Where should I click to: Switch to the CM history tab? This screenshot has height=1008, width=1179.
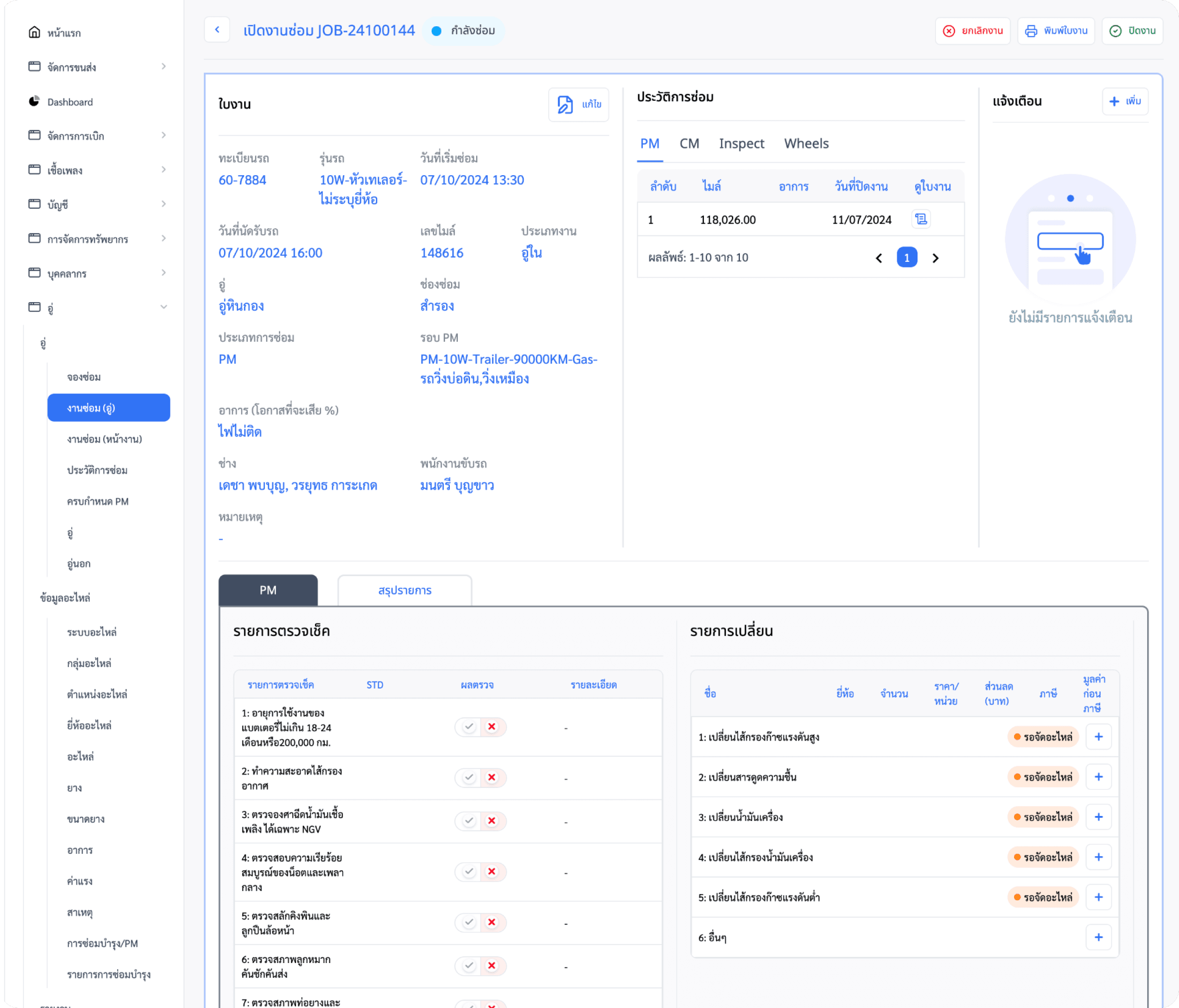pos(689,143)
